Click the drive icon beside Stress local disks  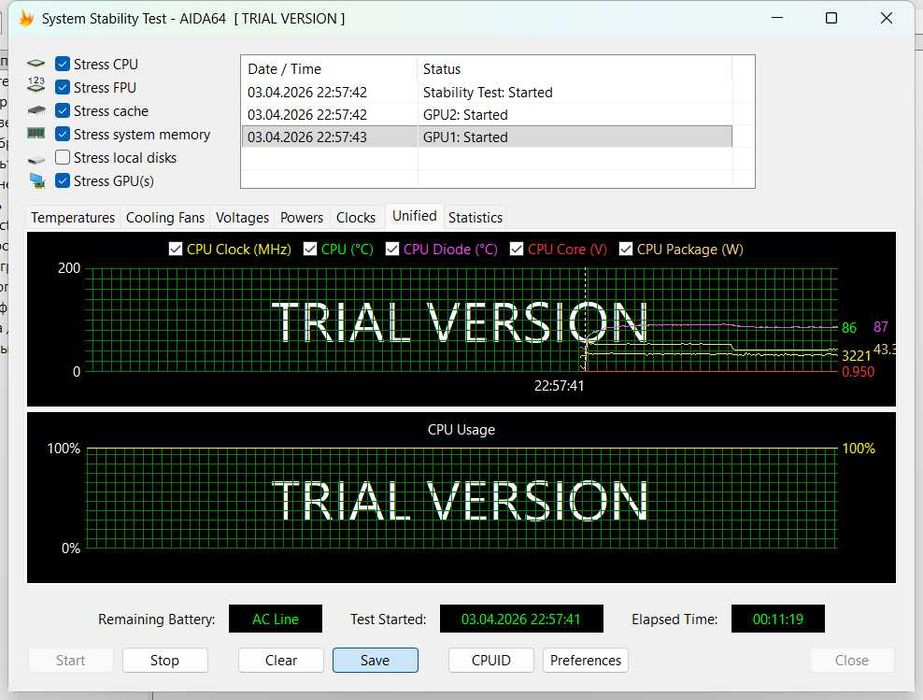[x=36, y=160]
